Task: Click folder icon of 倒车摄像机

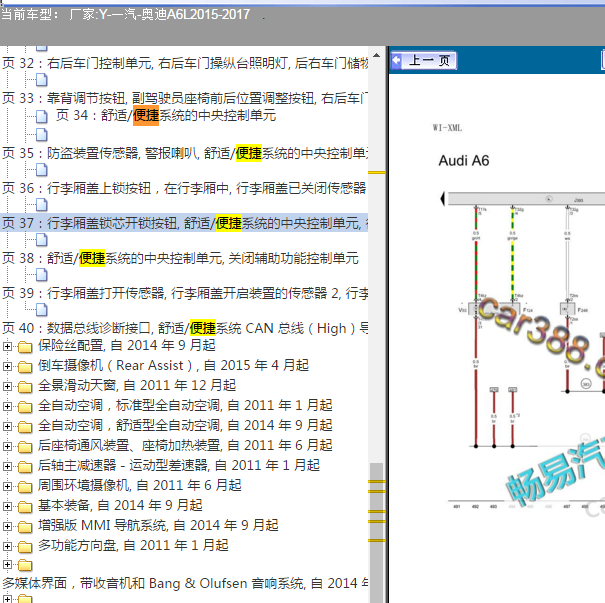Action: point(25,367)
